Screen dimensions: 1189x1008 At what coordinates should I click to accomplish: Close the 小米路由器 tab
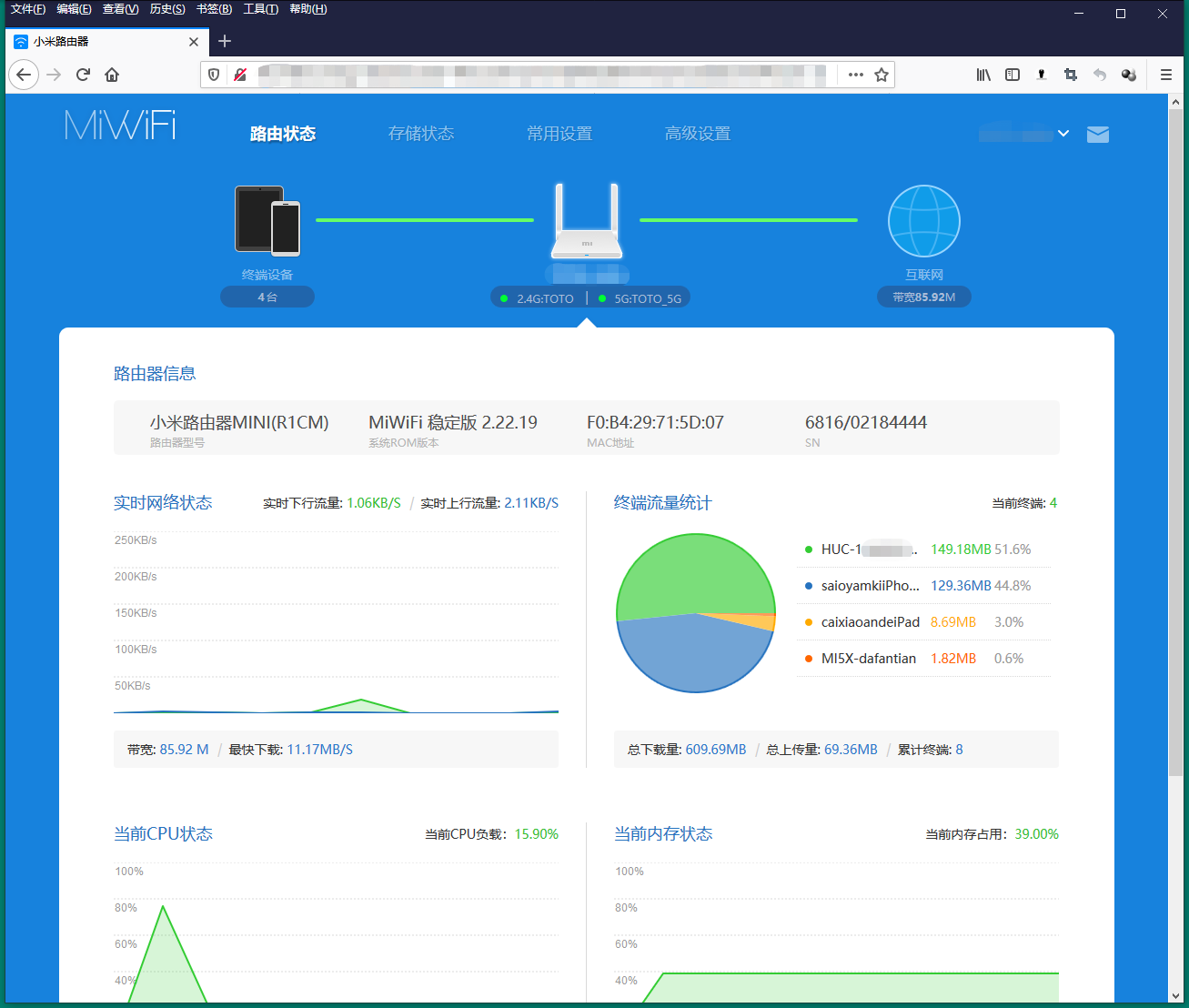pyautogui.click(x=194, y=42)
